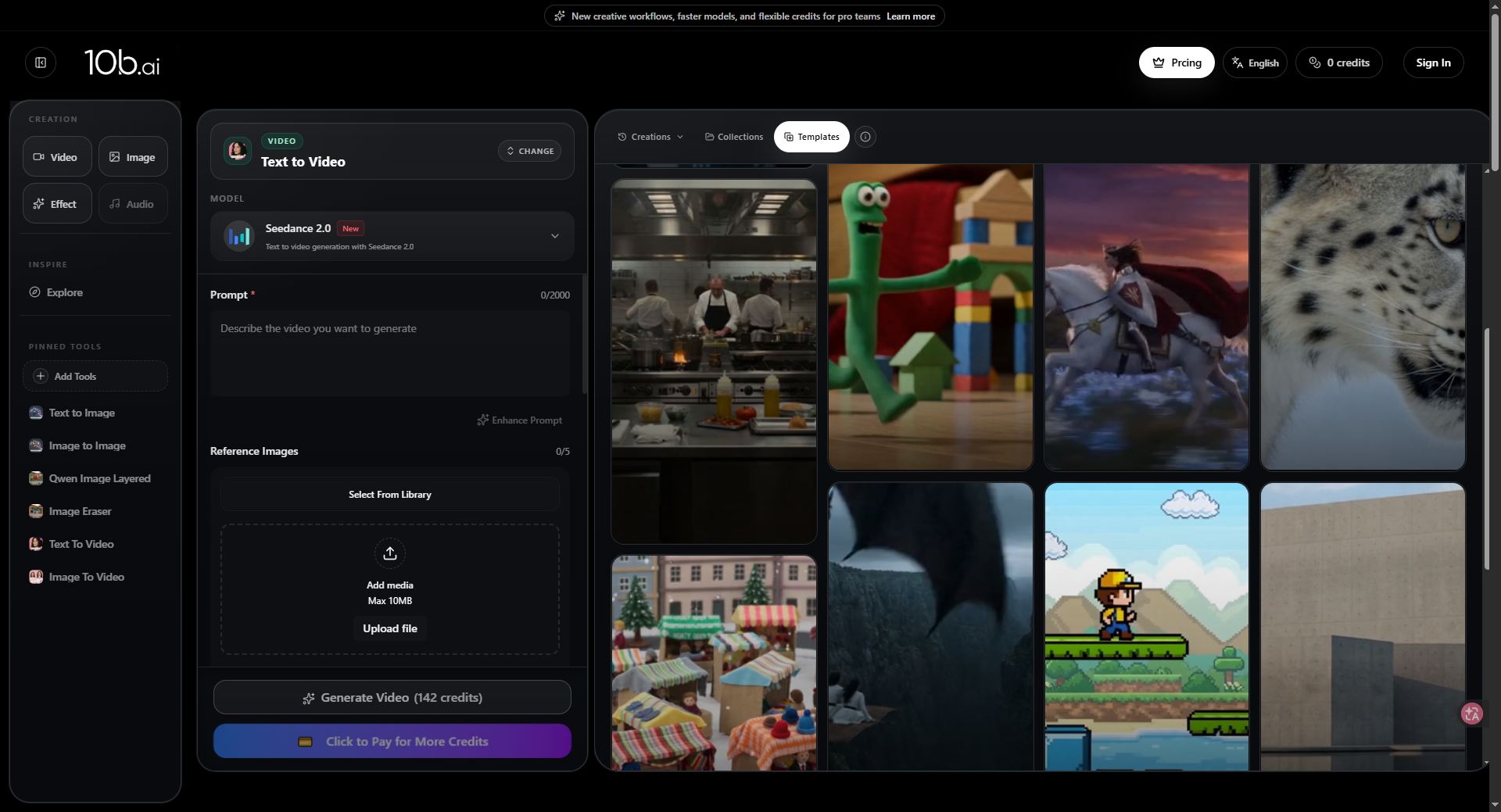This screenshot has height=812, width=1501.
Task: Open Qwen Image Layered tool
Action: pos(99,478)
